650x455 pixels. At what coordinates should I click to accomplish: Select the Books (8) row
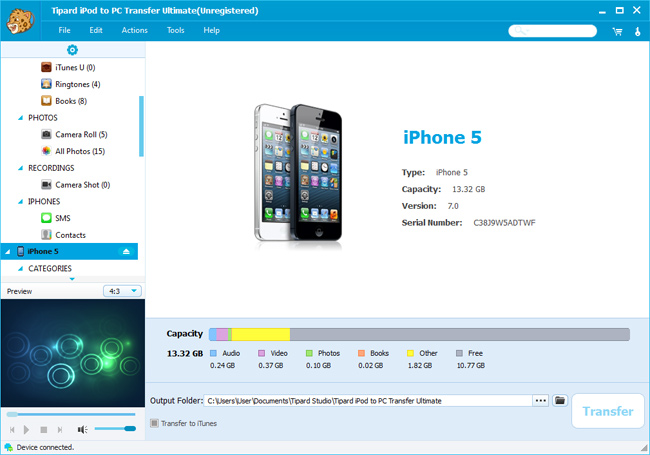[70, 101]
